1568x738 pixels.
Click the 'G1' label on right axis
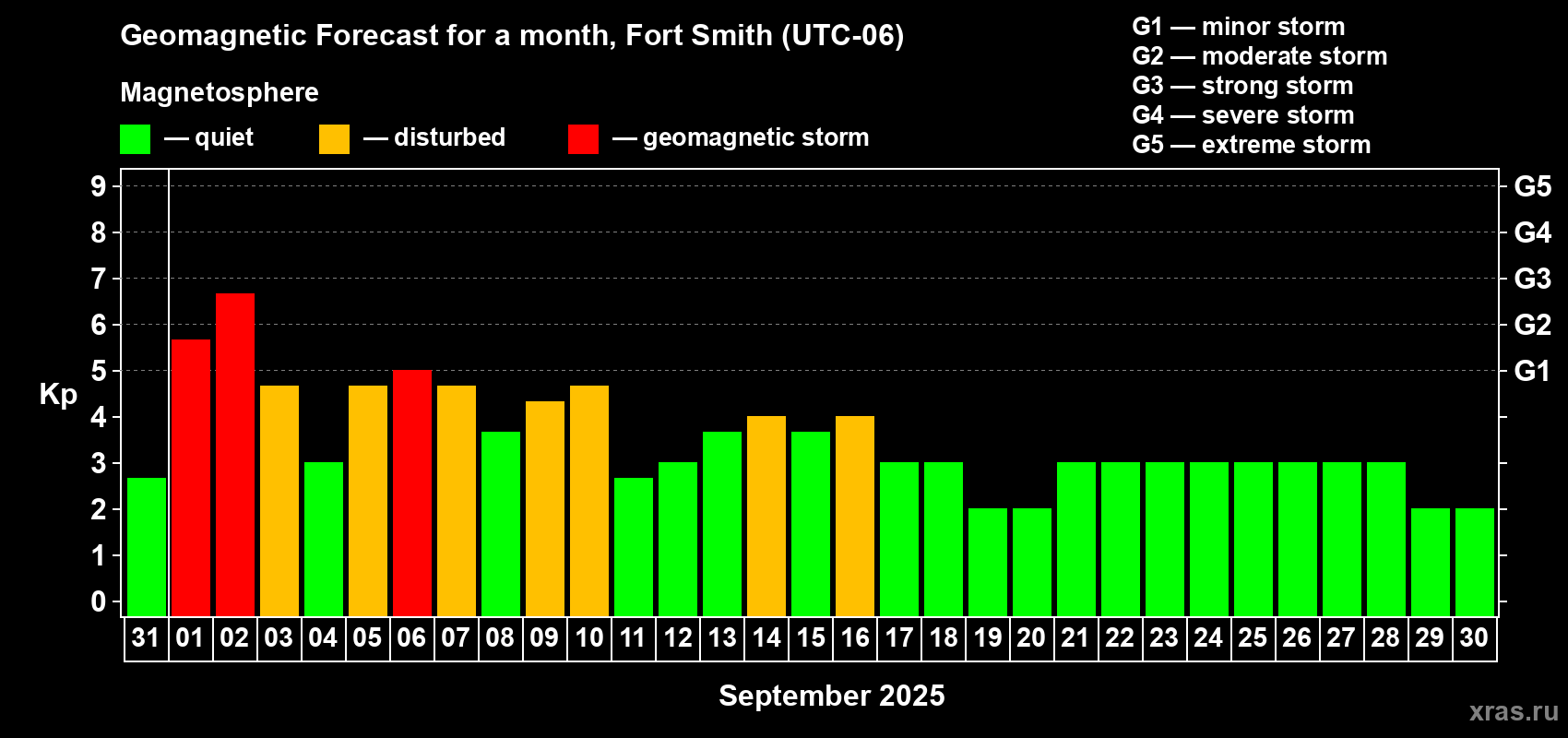click(x=1533, y=371)
